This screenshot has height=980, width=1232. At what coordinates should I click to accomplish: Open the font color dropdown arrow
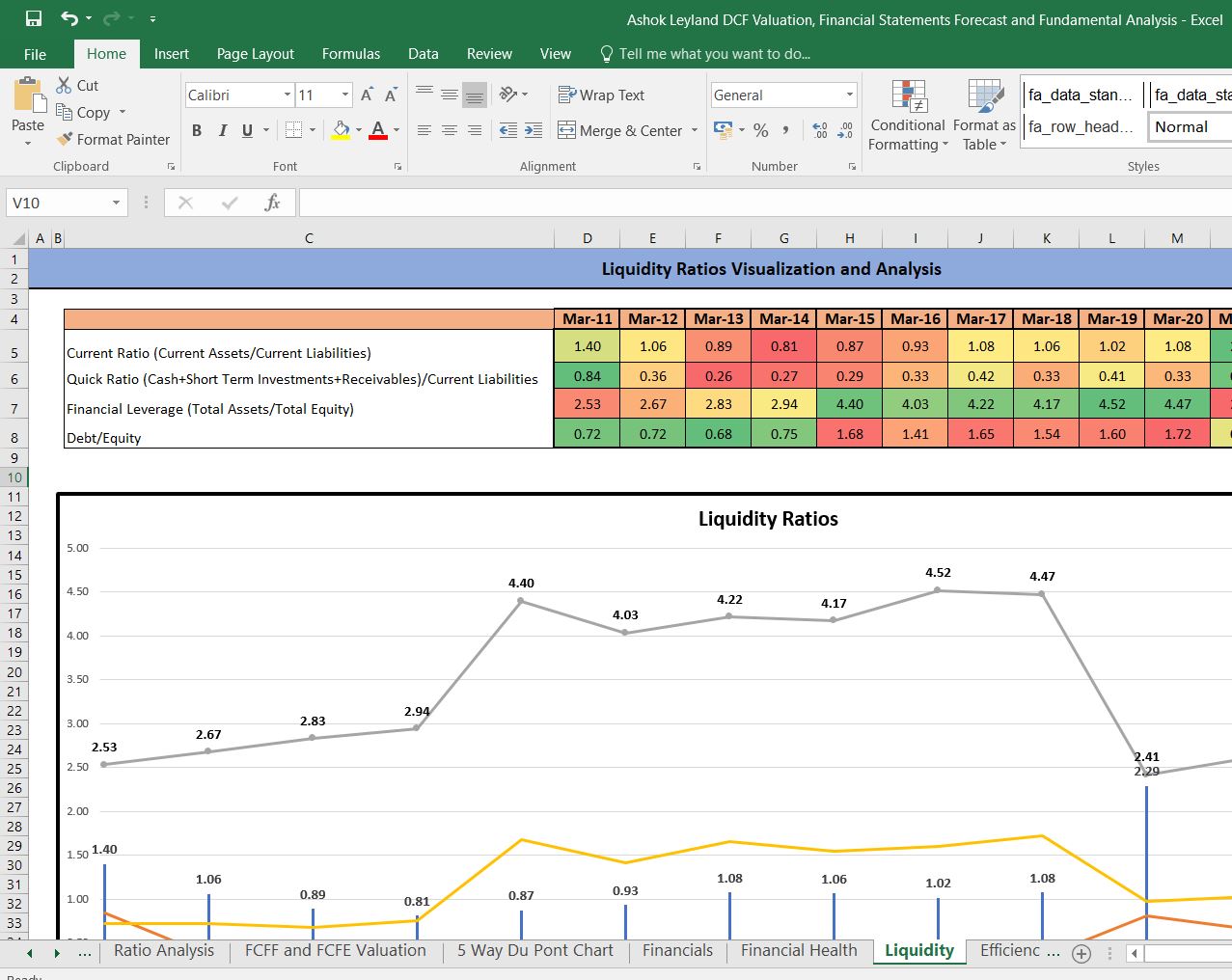[x=397, y=130]
